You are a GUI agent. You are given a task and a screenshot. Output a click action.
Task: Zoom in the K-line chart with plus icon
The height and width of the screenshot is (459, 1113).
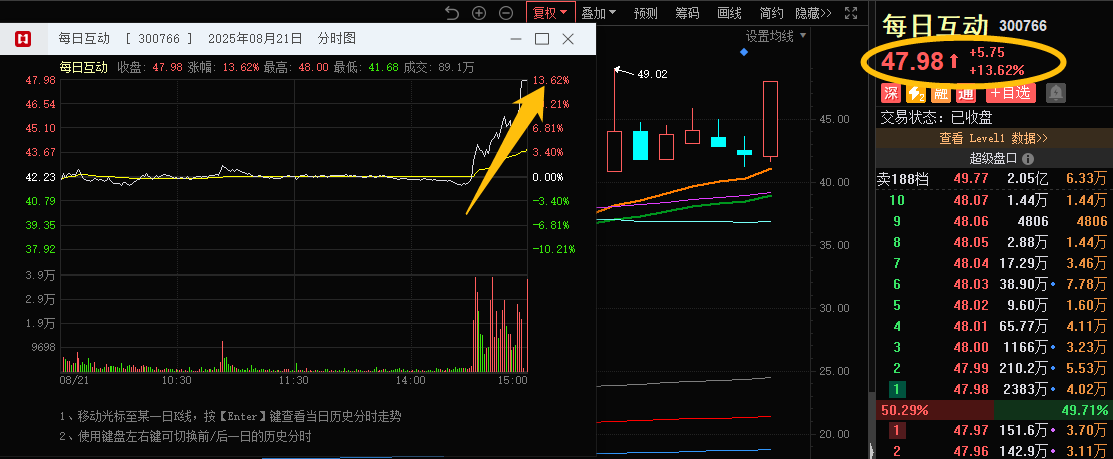point(479,13)
